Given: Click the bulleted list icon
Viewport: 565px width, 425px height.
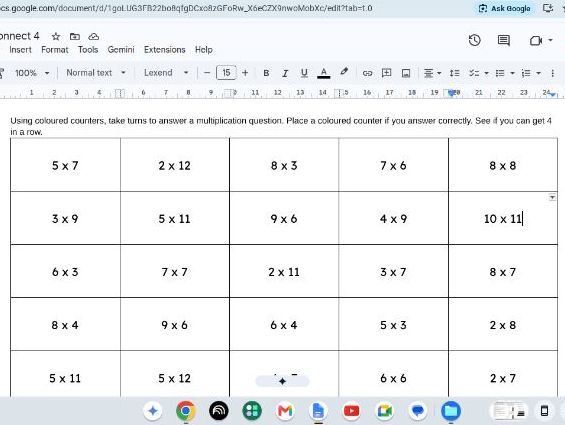Looking at the screenshot, I should [500, 73].
